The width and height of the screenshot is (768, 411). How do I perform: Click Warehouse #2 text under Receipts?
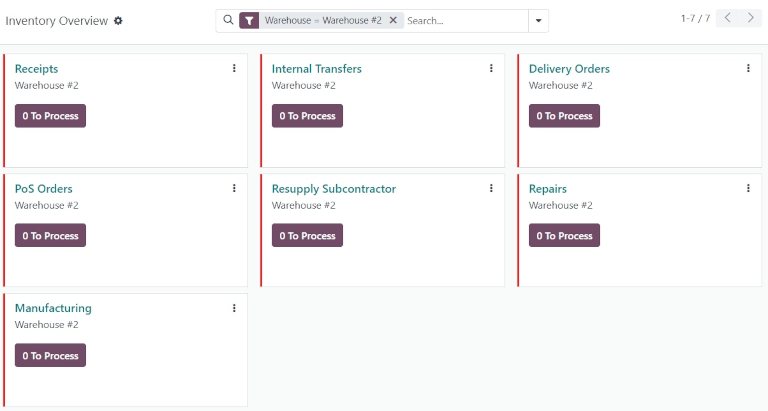pyautogui.click(x=47, y=85)
